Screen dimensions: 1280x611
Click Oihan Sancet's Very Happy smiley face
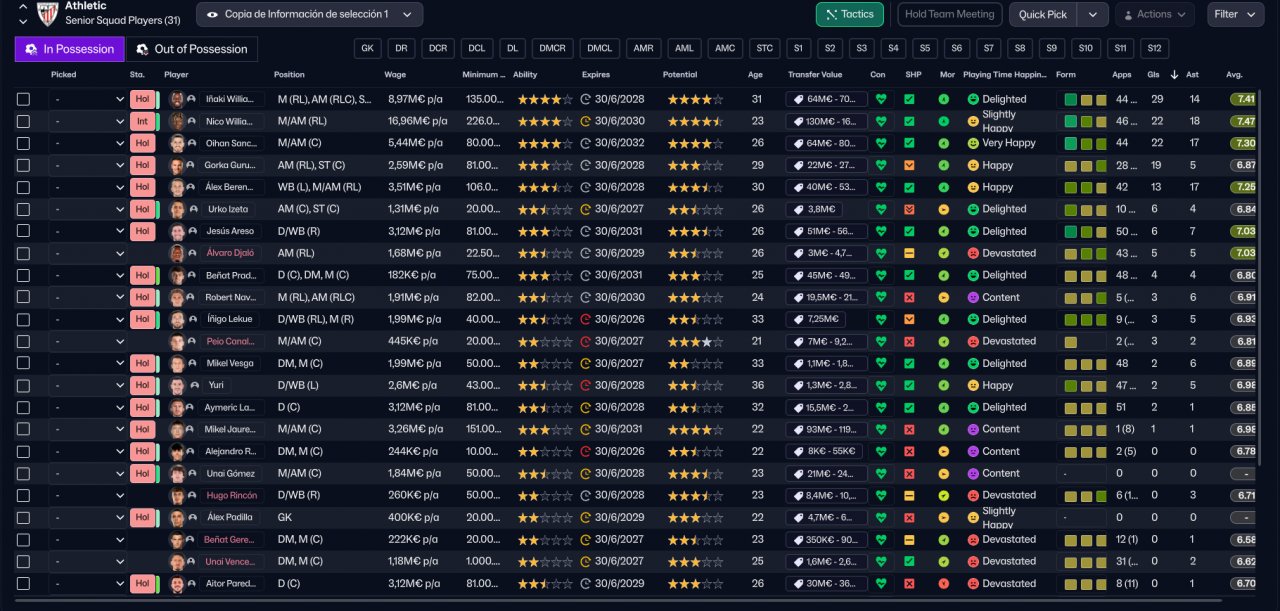[x=973, y=143]
